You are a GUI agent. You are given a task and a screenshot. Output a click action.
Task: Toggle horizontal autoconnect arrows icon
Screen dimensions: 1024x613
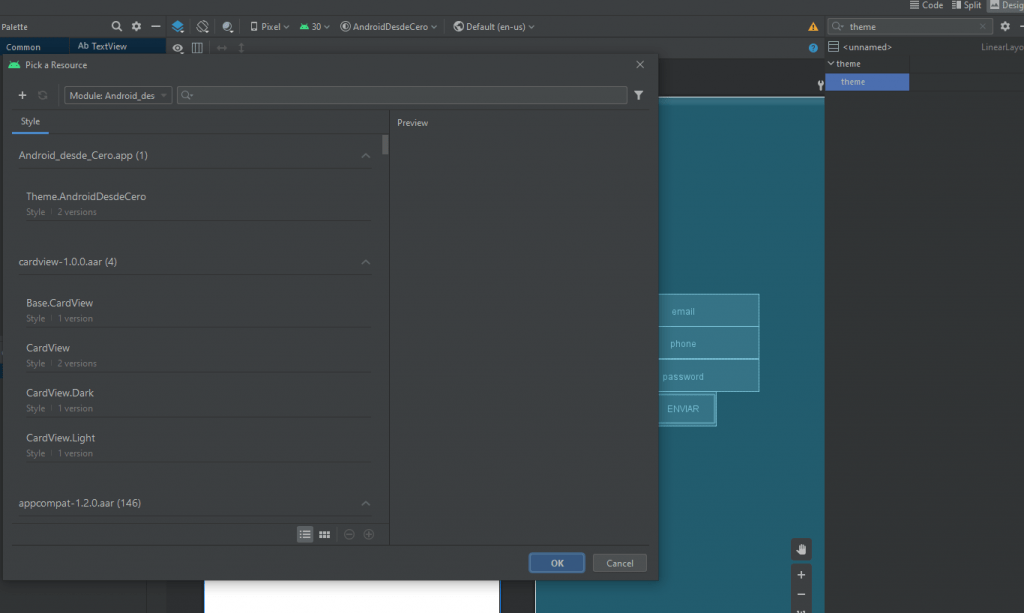[x=222, y=48]
